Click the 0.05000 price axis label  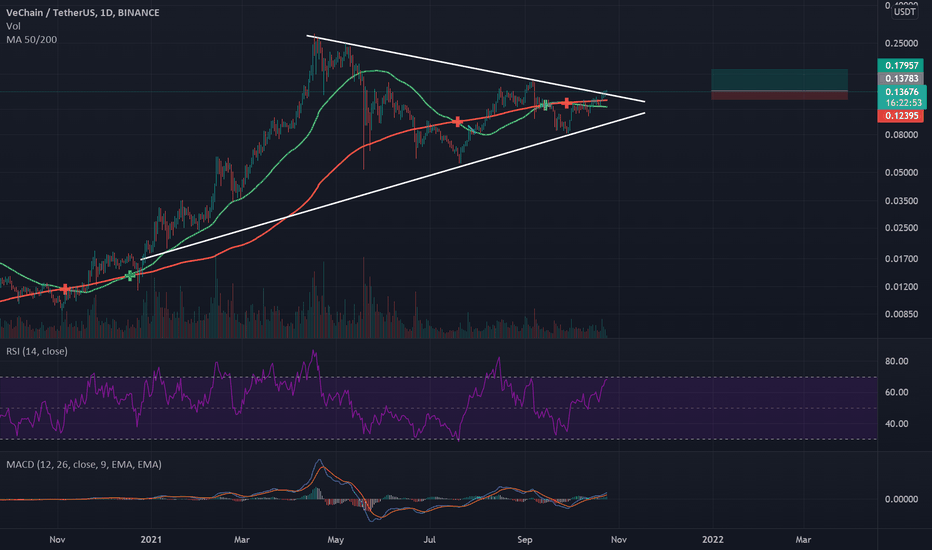[x=901, y=172]
